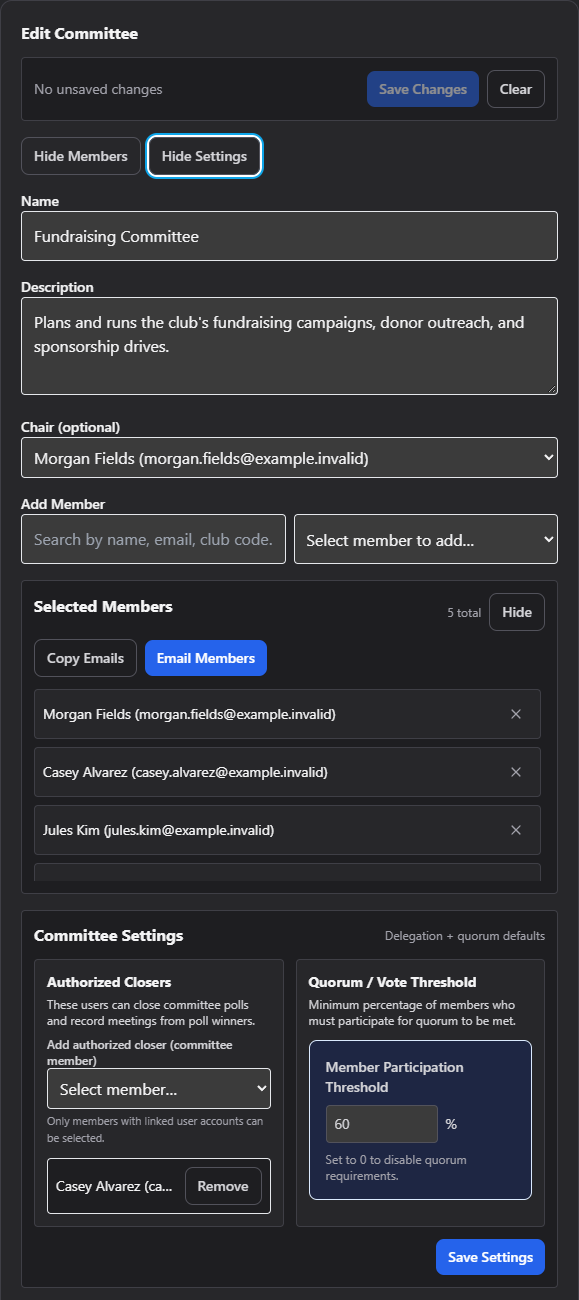Open the authorized closer Select member dropdown
Screen dimensions: 579x1300
pos(159,1088)
